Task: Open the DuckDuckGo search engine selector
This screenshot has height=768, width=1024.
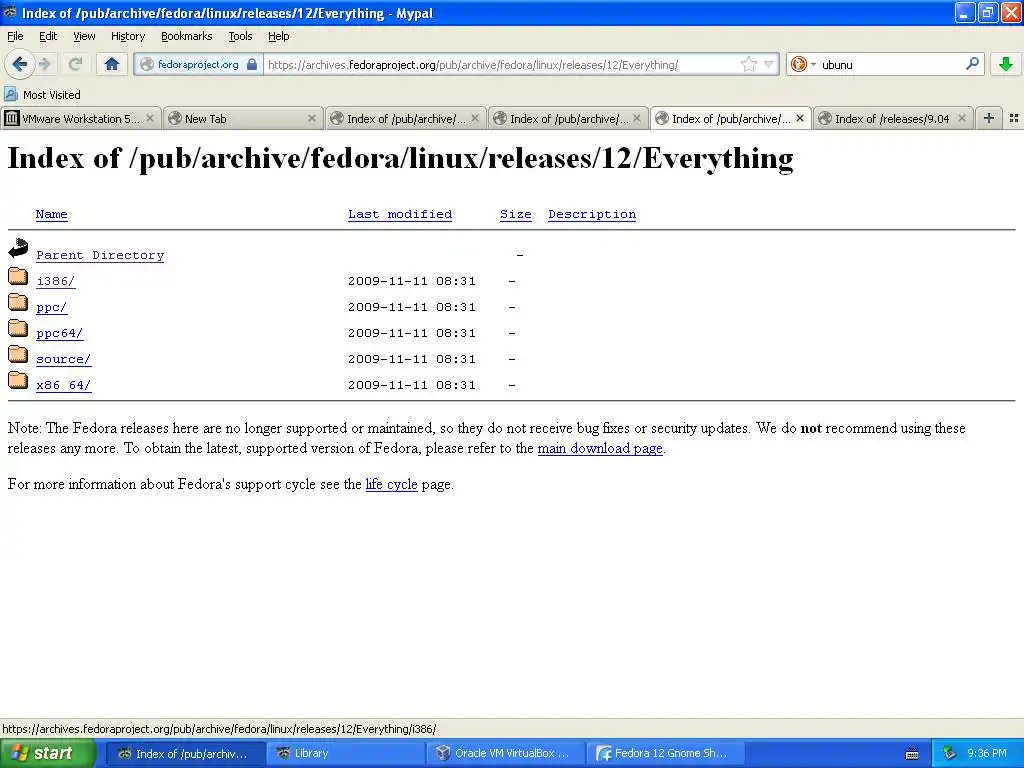Action: pyautogui.click(x=803, y=64)
